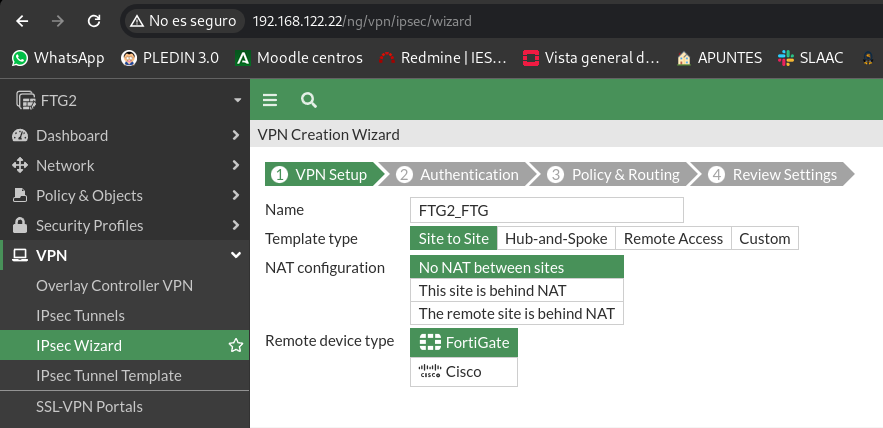
Task: Choose Cisco as remote device type
Action: click(463, 372)
